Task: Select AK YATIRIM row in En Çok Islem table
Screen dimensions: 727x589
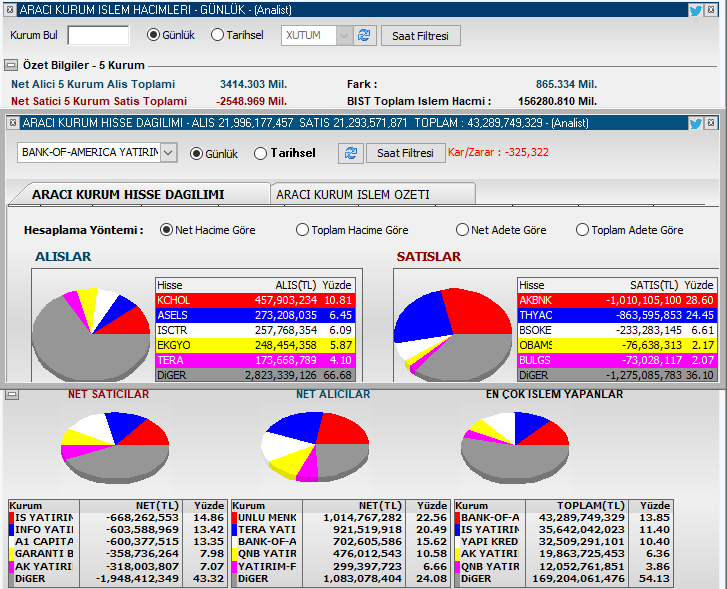Action: pos(563,554)
